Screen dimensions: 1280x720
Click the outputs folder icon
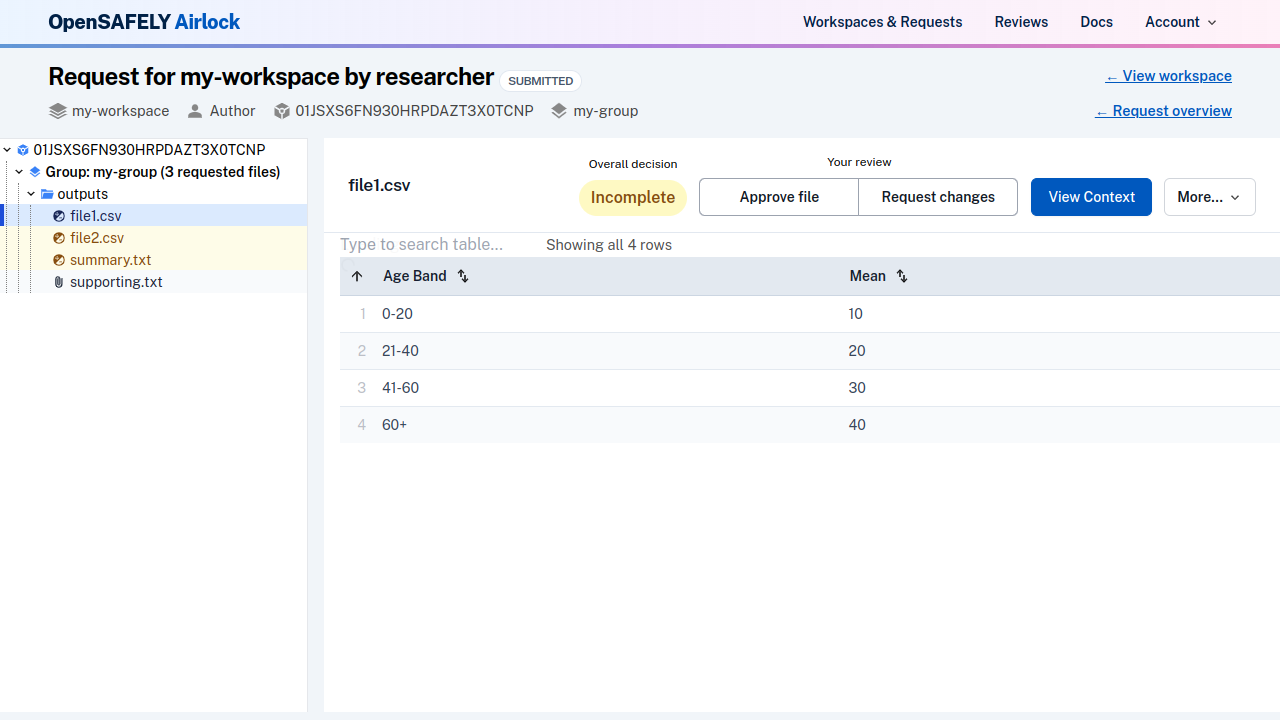[x=47, y=194]
